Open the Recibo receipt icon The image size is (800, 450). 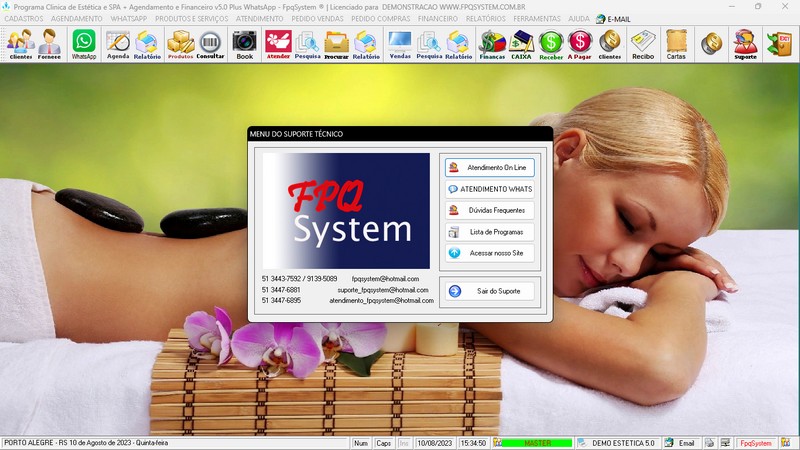tap(643, 44)
